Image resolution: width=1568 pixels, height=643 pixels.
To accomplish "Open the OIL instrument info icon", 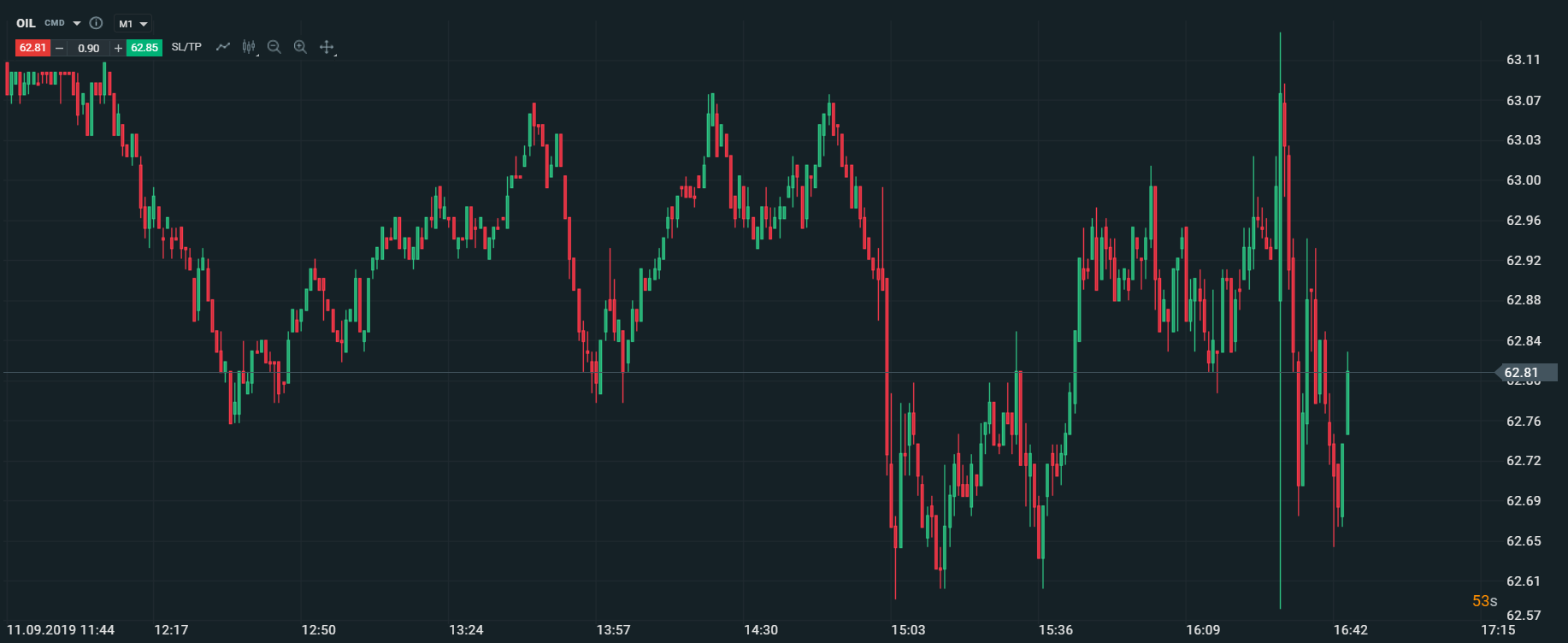I will (x=96, y=23).
